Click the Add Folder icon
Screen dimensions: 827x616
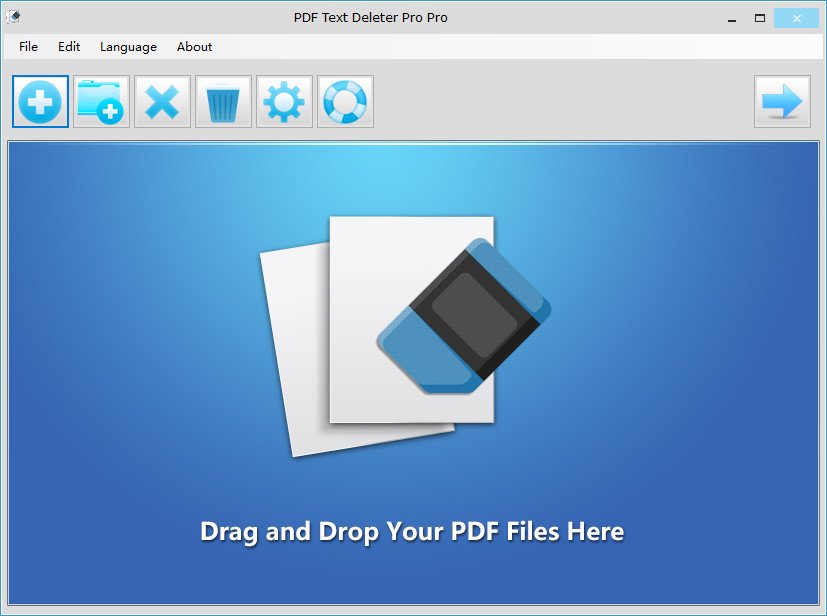[x=101, y=102]
